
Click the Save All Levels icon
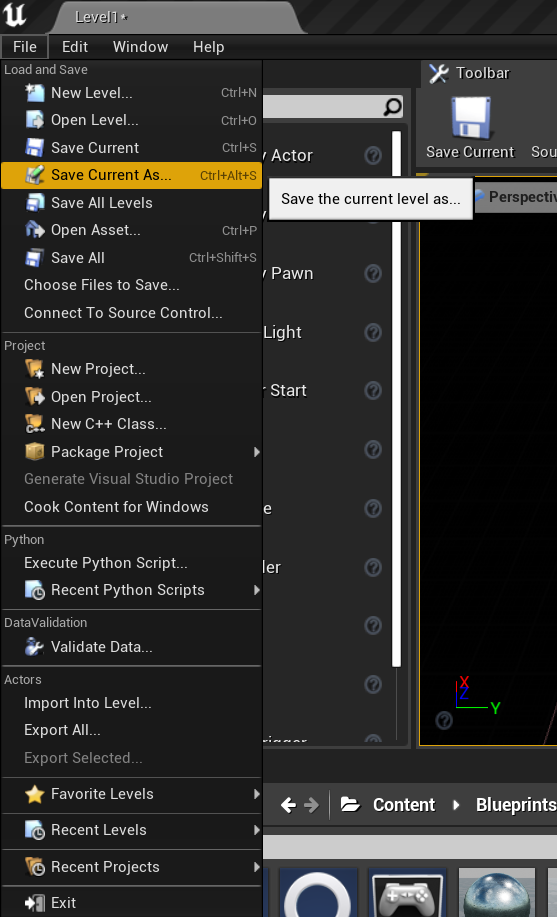35,203
